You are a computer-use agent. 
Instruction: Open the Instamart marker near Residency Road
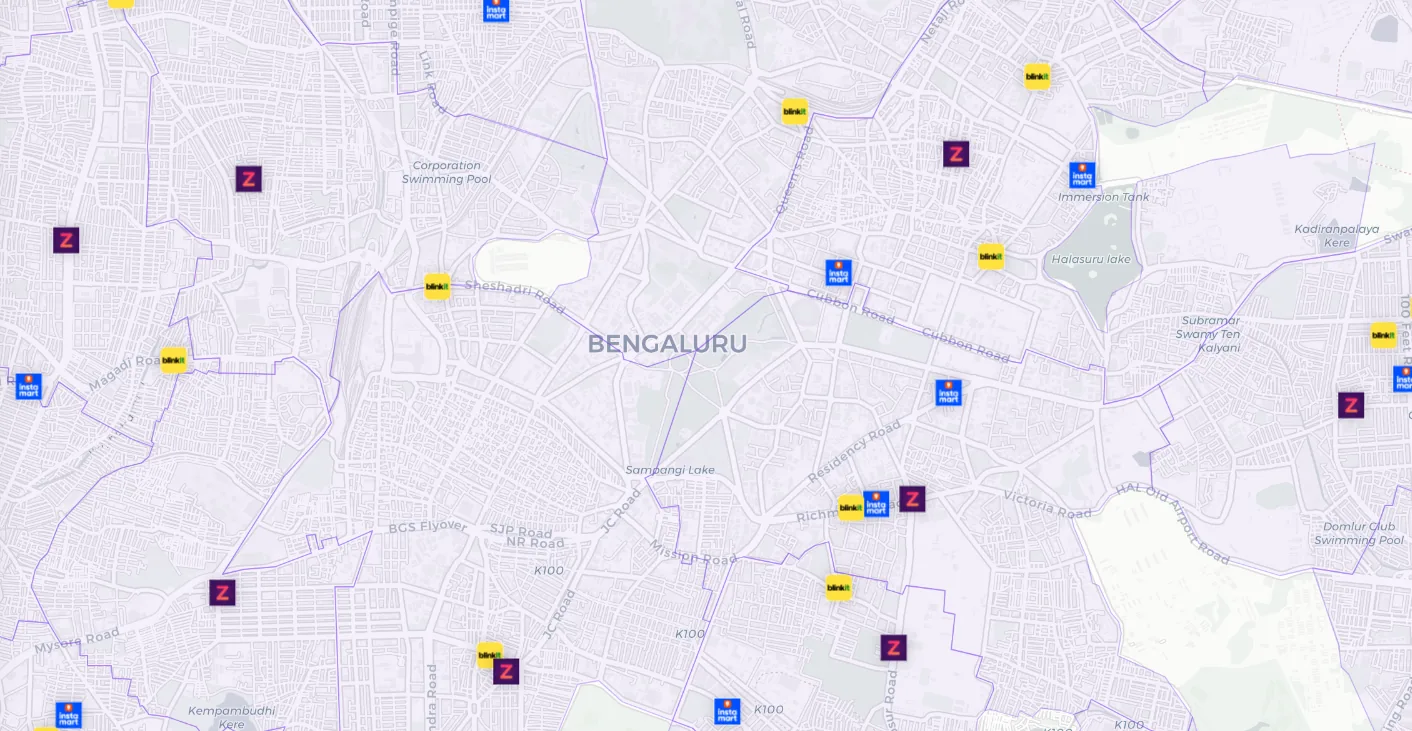[948, 392]
